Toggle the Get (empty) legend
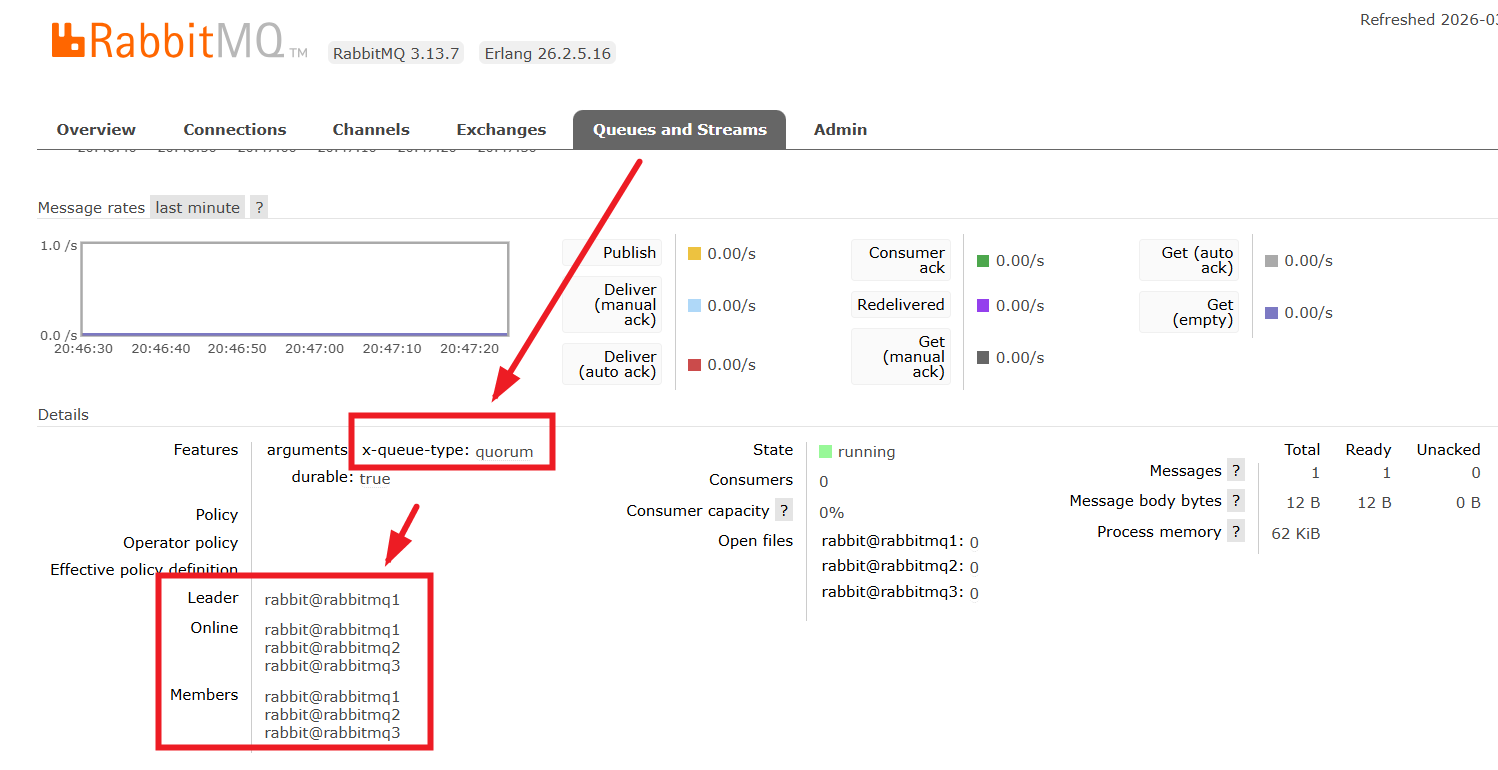This screenshot has height=770, width=1498. coord(1189,312)
